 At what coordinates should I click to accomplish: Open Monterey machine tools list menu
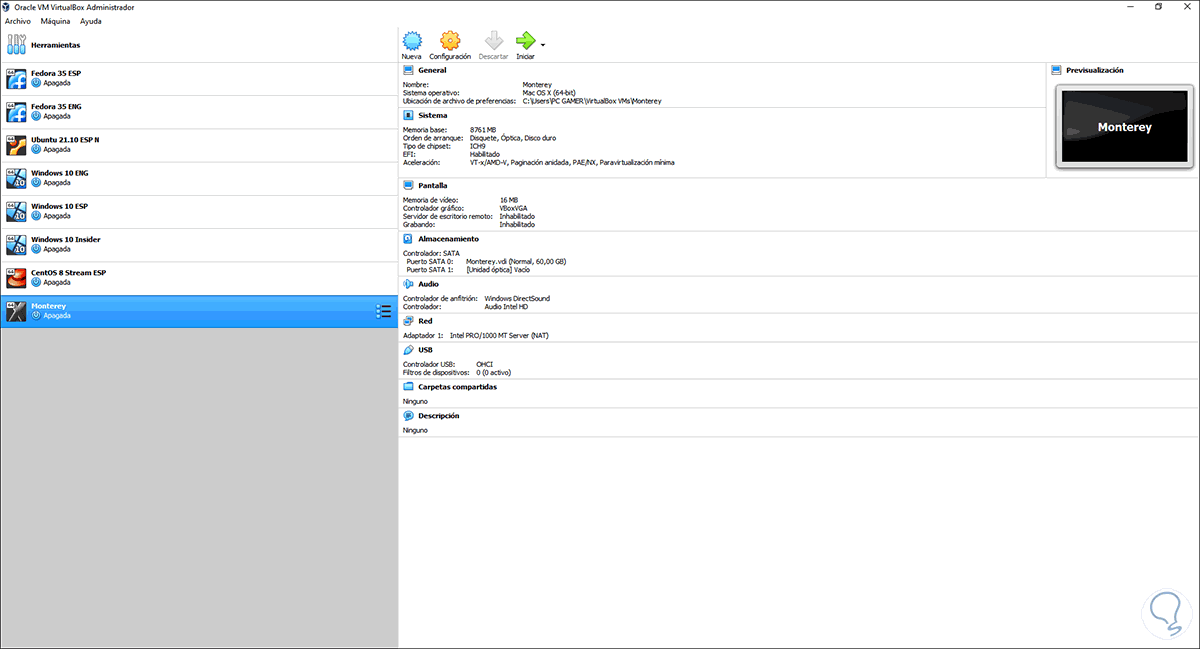[x=383, y=311]
